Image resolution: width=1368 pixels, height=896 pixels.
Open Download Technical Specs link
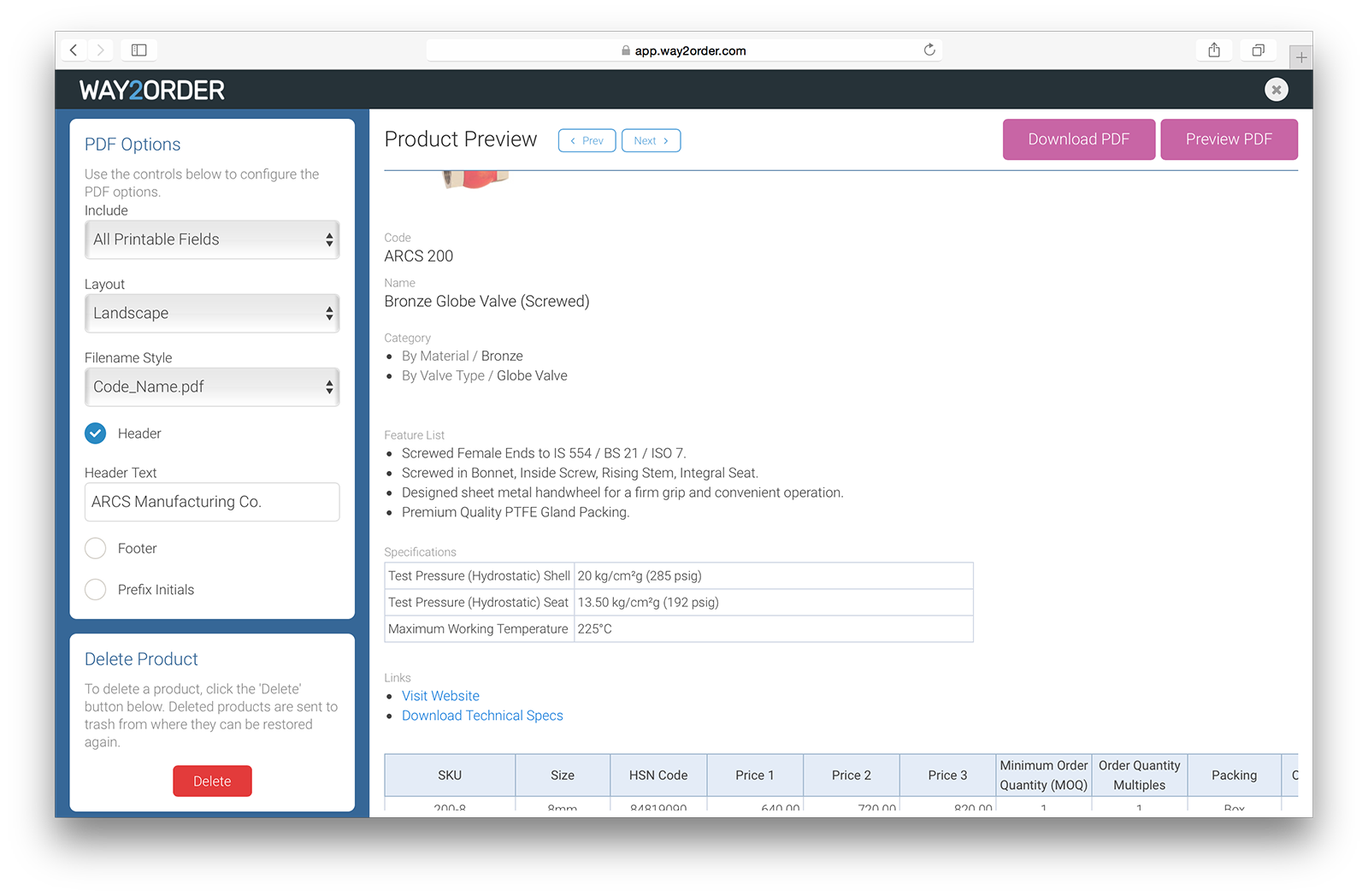point(482,716)
